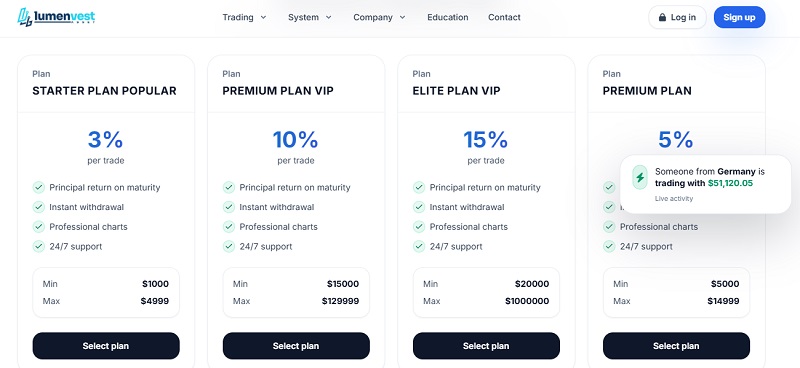Expand the Trading menu chevron
Viewport: 800px width, 368px height.
(263, 17)
